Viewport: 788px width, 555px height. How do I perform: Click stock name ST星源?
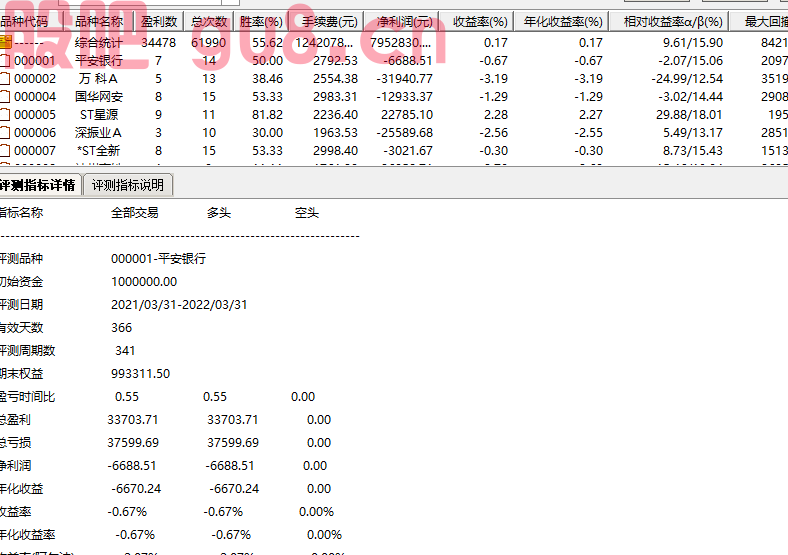click(x=99, y=115)
